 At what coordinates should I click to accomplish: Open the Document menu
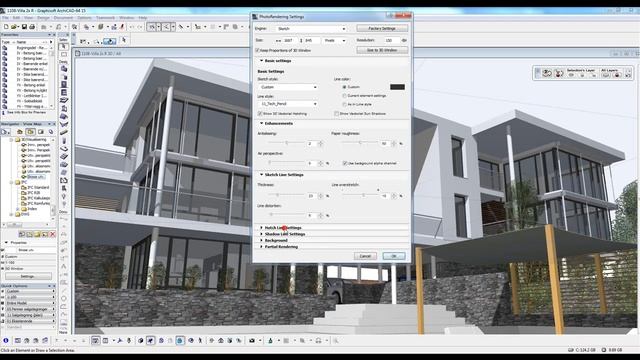click(63, 18)
